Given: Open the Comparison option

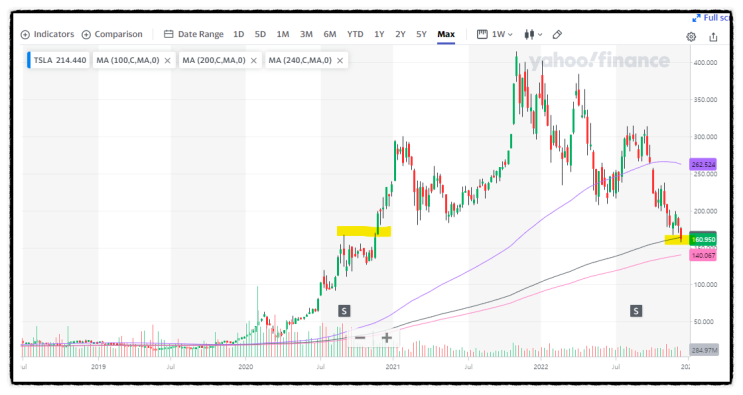Looking at the screenshot, I should tap(112, 34).
